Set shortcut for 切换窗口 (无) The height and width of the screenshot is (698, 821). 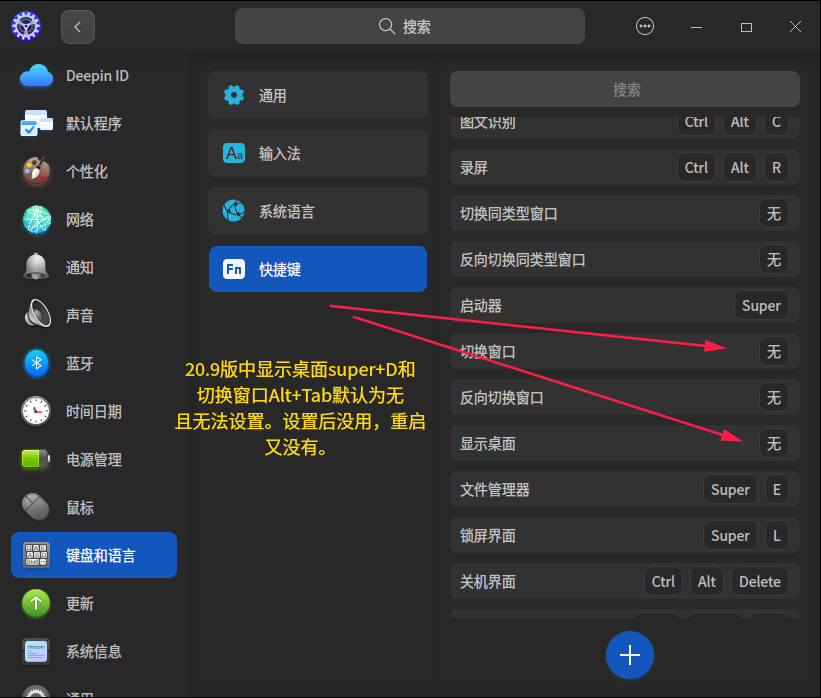[x=773, y=351]
